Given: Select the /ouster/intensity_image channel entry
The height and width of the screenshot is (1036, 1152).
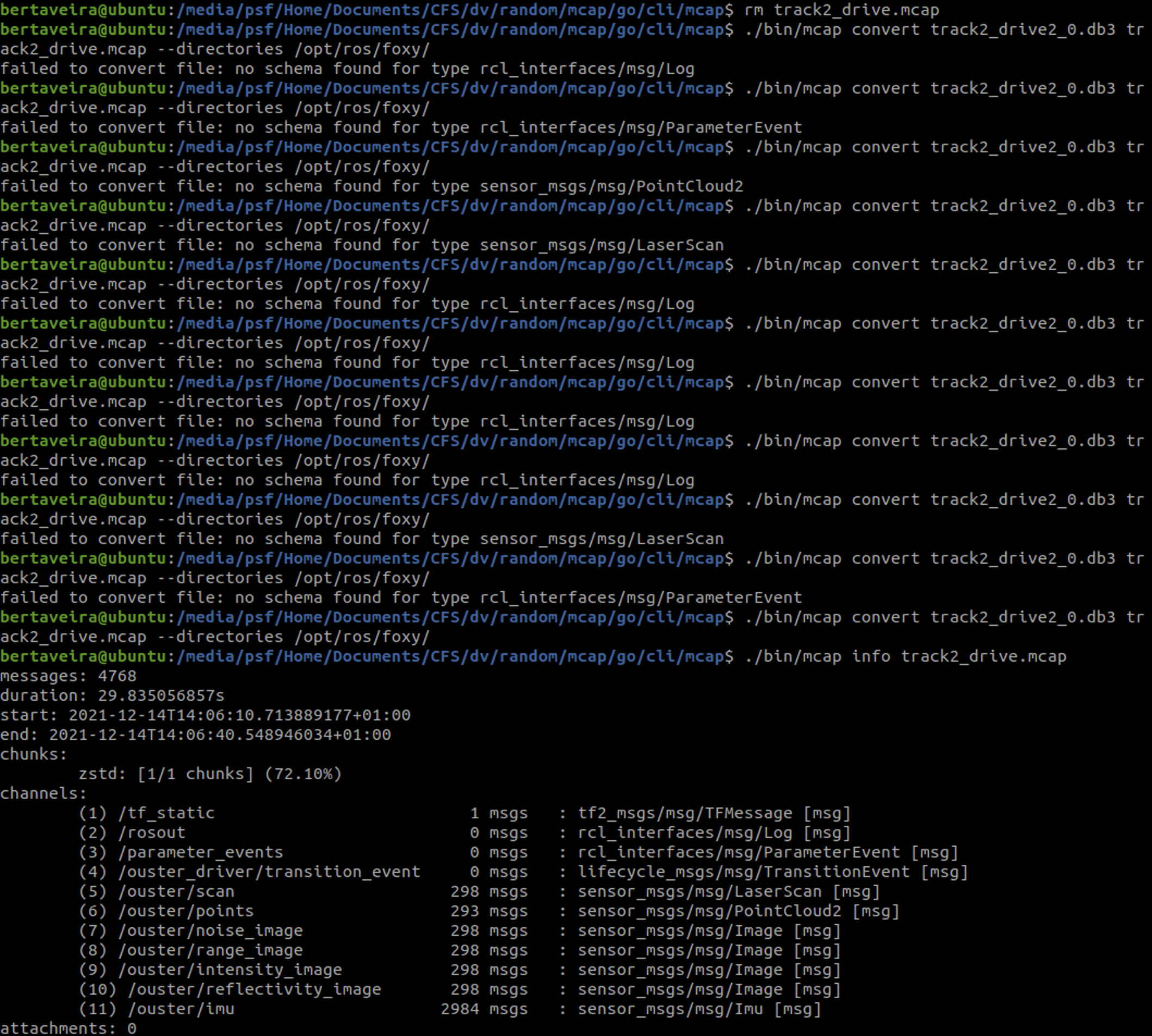Looking at the screenshot, I should (230, 970).
